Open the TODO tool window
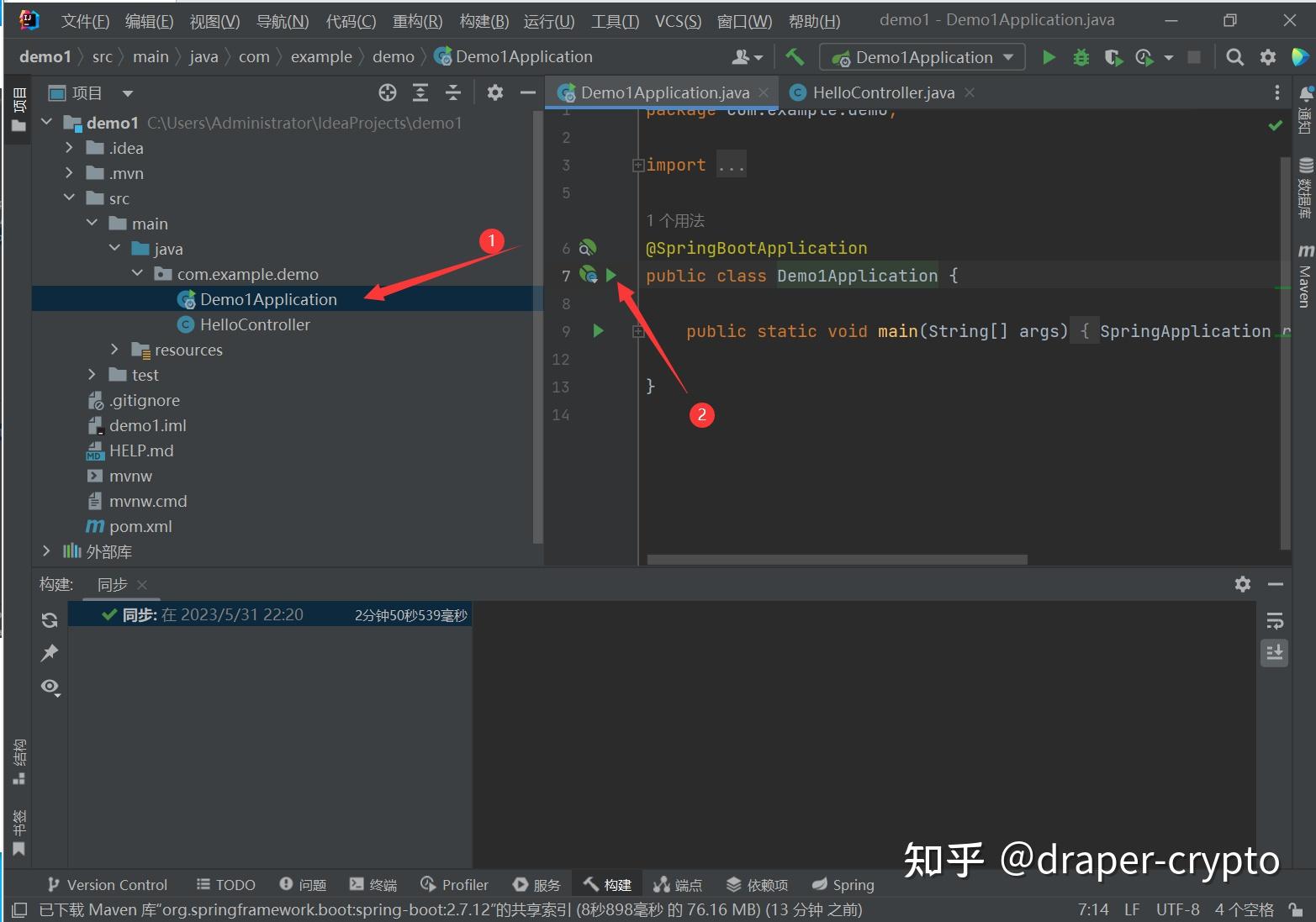The height and width of the screenshot is (922, 1316). click(225, 884)
